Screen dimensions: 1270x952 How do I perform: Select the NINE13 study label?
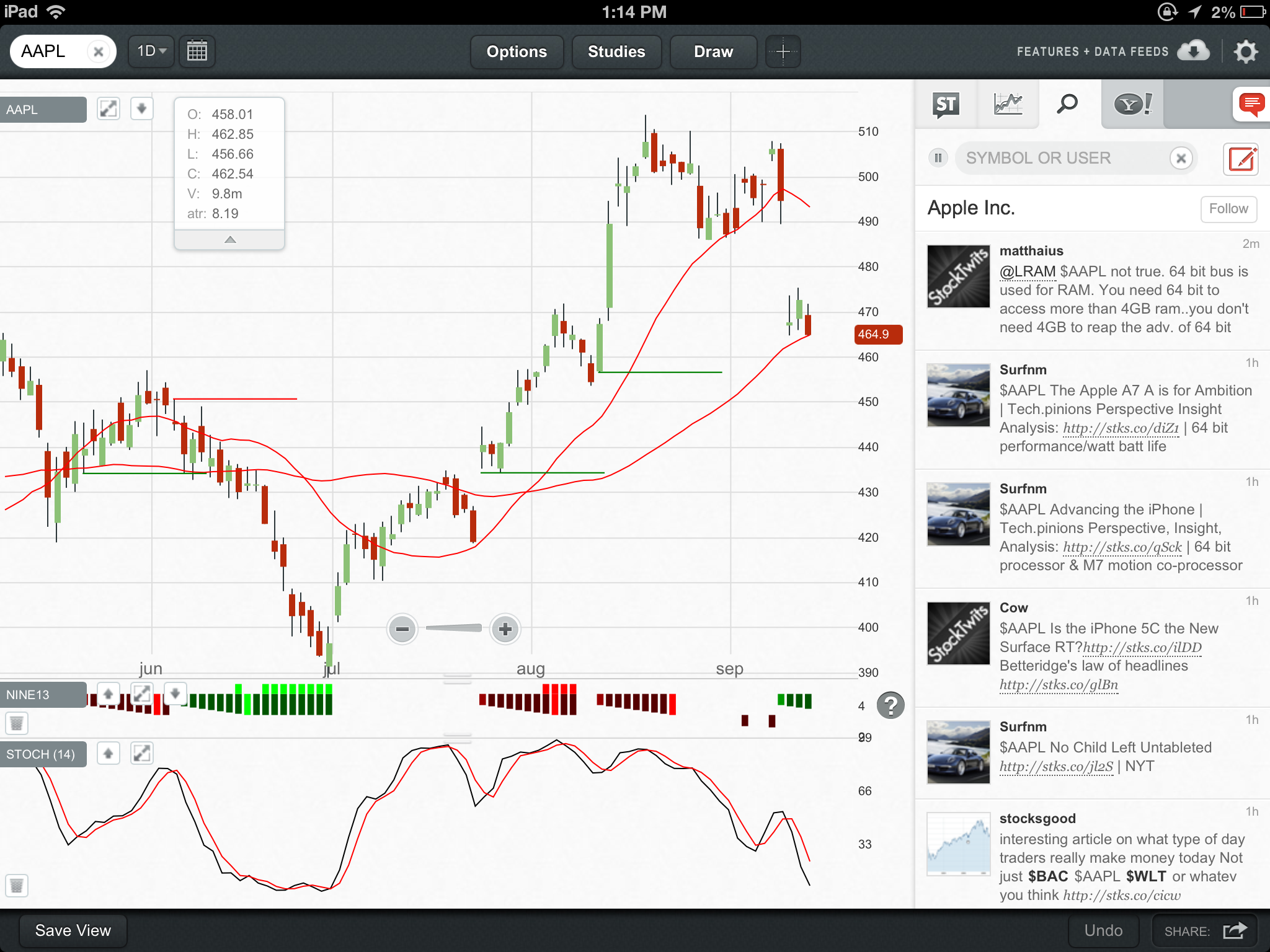pos(43,695)
